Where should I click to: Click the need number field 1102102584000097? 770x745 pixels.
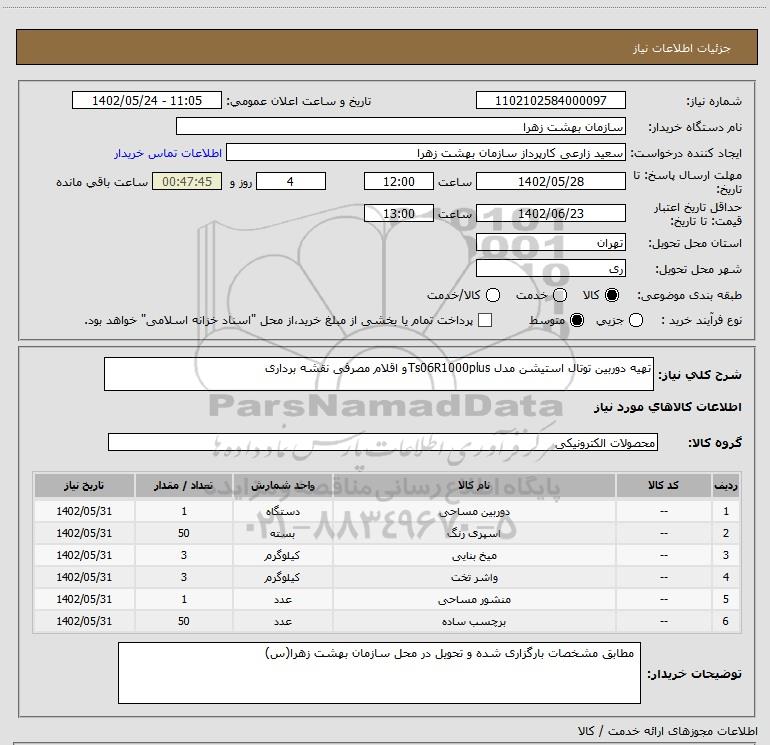click(550, 100)
